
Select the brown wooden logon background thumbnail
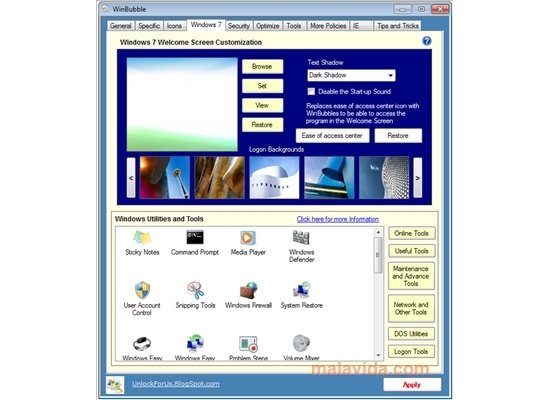pyautogui.click(x=220, y=178)
